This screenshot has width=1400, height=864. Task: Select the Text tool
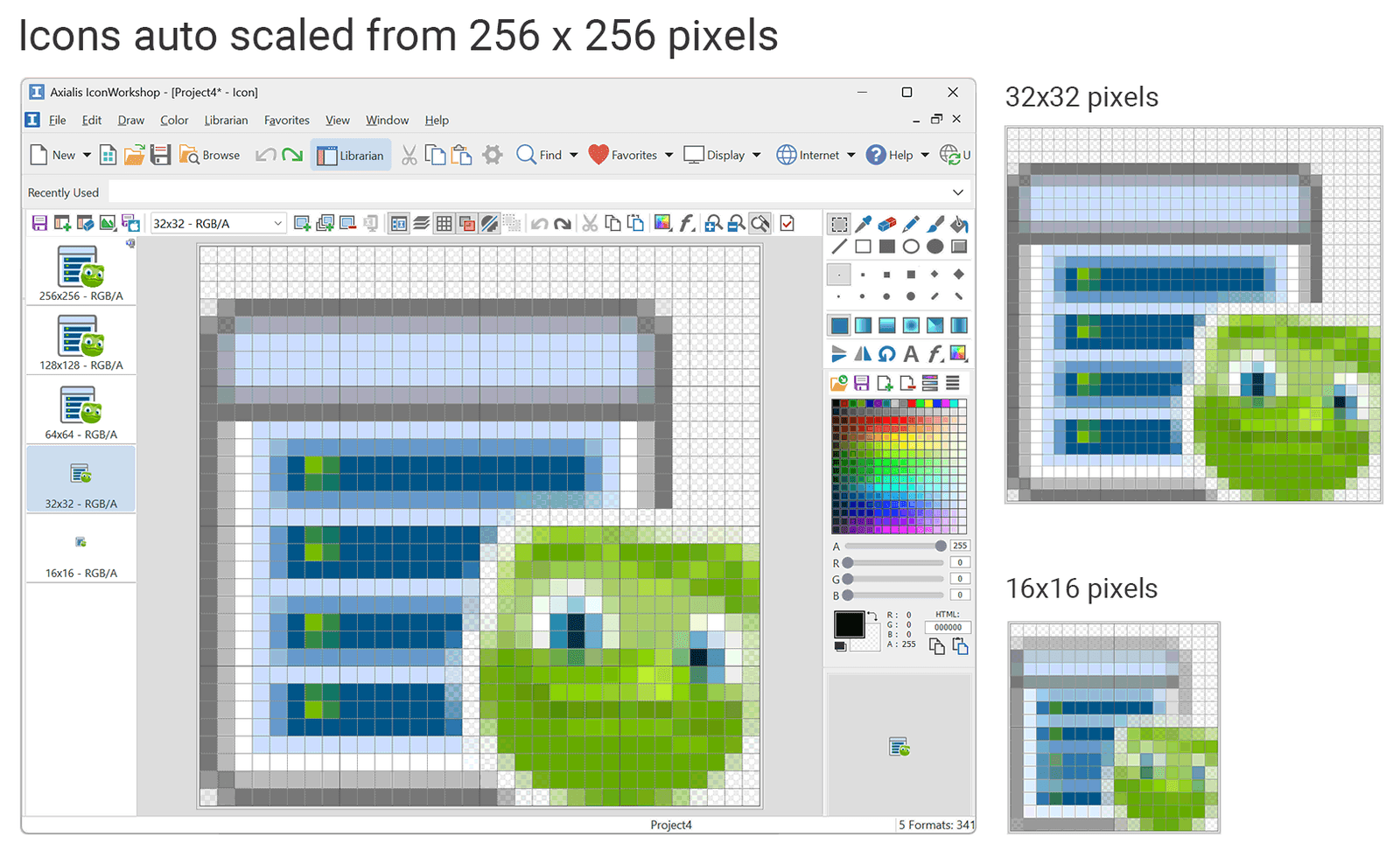point(911,353)
